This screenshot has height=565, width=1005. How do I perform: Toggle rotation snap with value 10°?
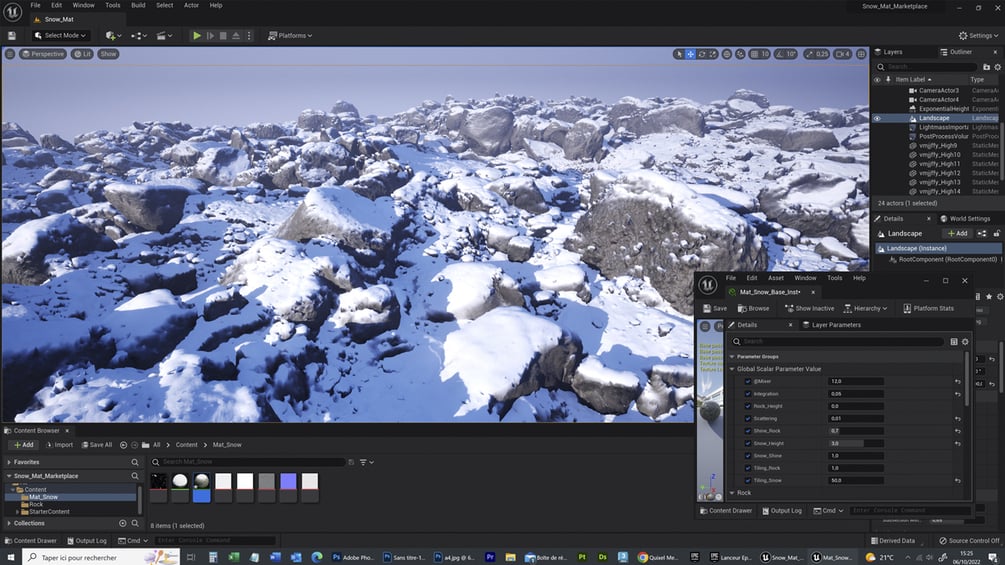pyautogui.click(x=786, y=54)
